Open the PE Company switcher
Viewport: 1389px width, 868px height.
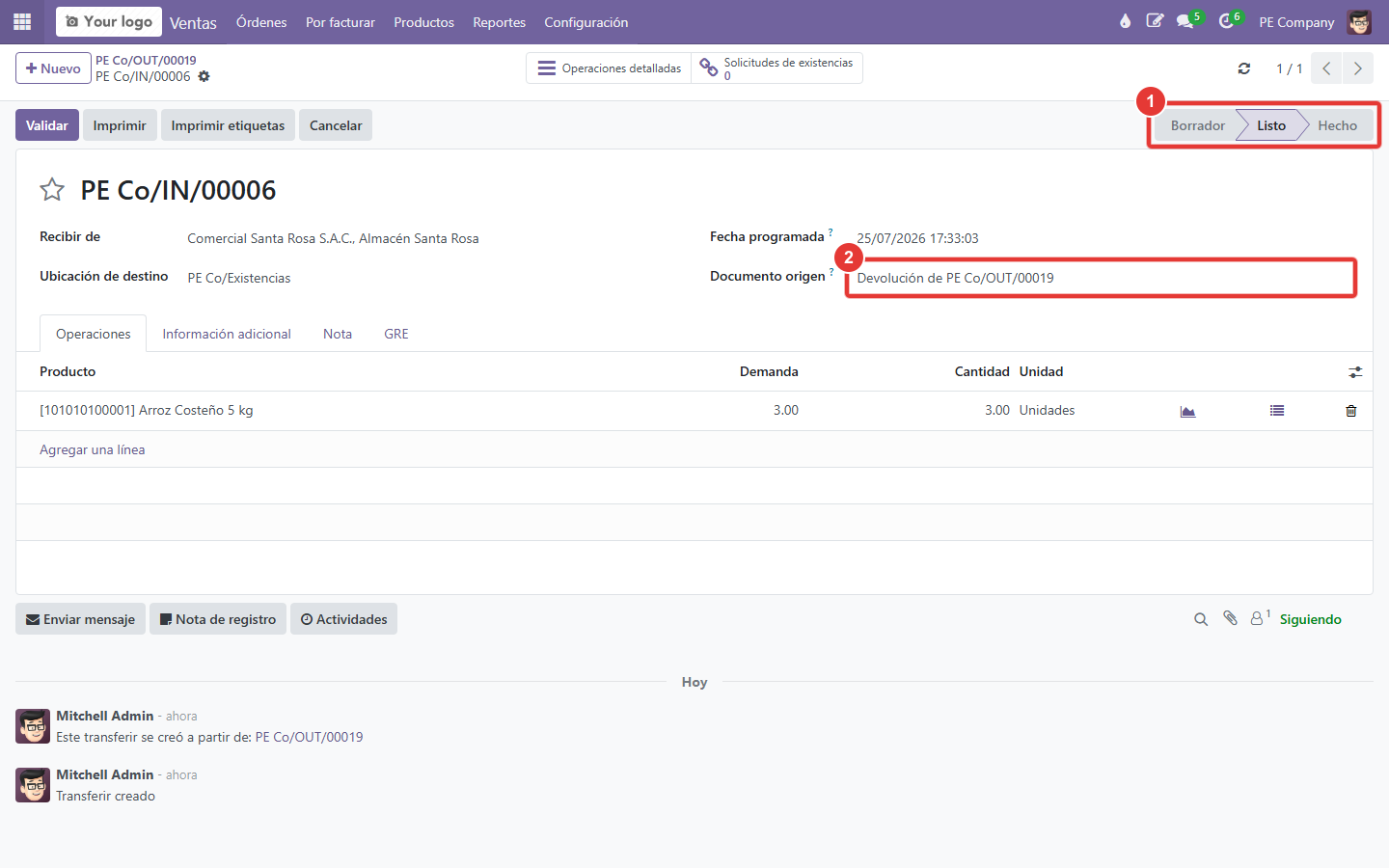click(1296, 22)
